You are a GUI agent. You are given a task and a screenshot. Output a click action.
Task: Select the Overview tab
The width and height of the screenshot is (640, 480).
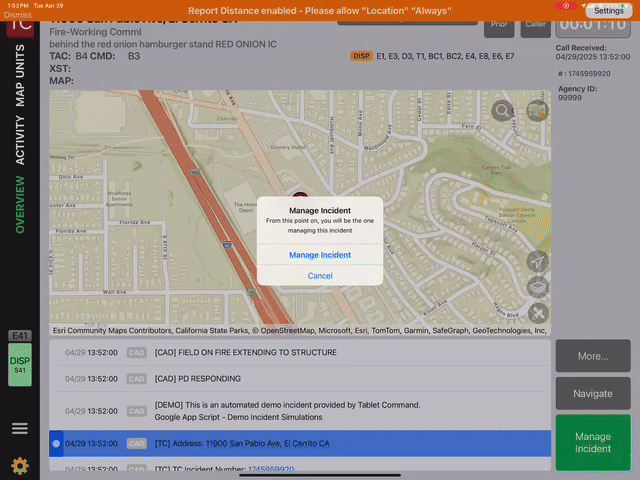pyautogui.click(x=20, y=205)
